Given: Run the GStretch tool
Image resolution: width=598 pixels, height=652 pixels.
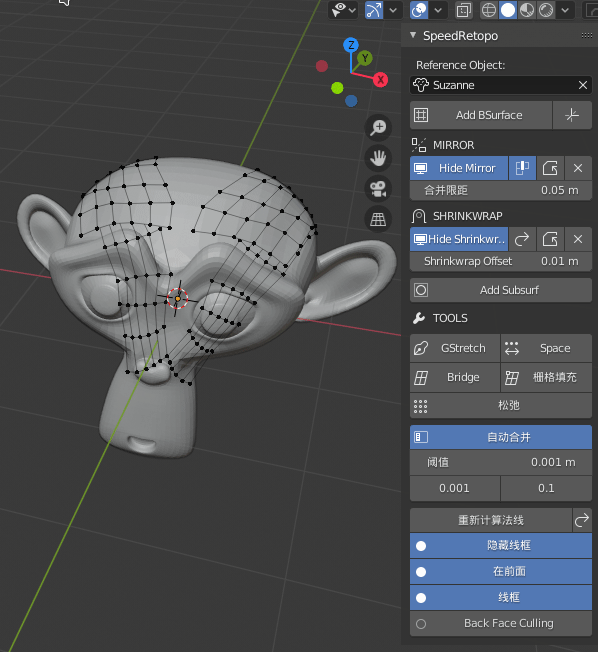Looking at the screenshot, I should pyautogui.click(x=455, y=348).
